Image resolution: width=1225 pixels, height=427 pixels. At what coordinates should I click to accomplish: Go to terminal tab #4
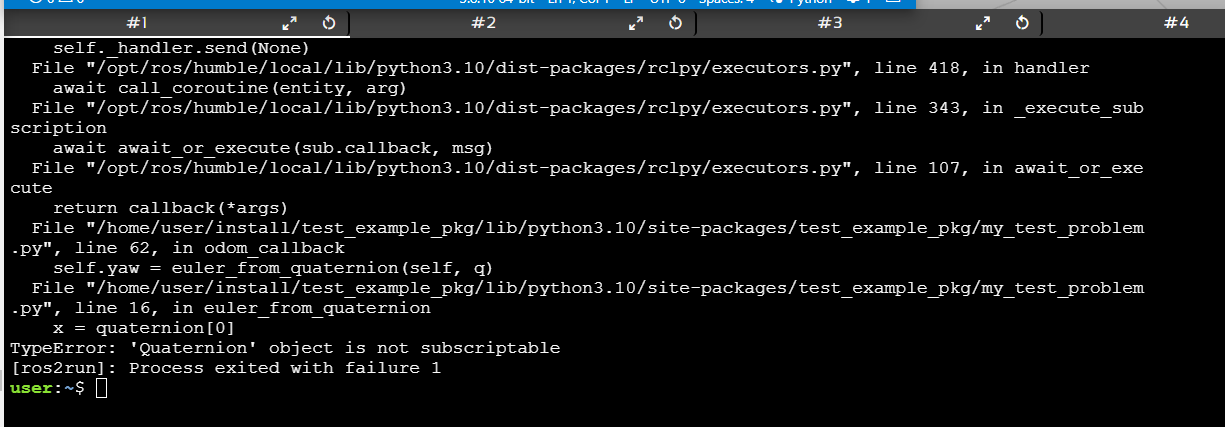[x=1177, y=22]
